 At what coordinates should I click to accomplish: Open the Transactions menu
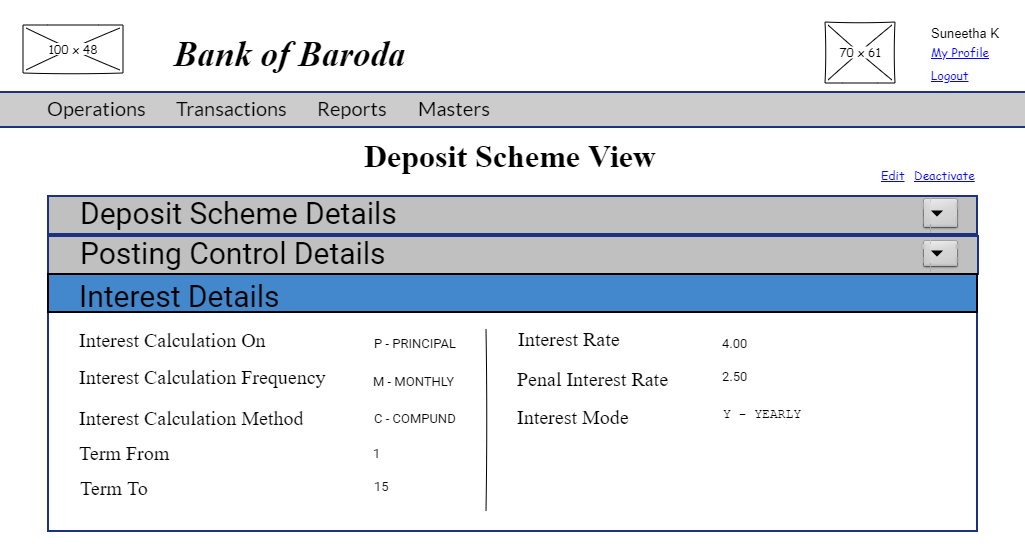point(231,109)
